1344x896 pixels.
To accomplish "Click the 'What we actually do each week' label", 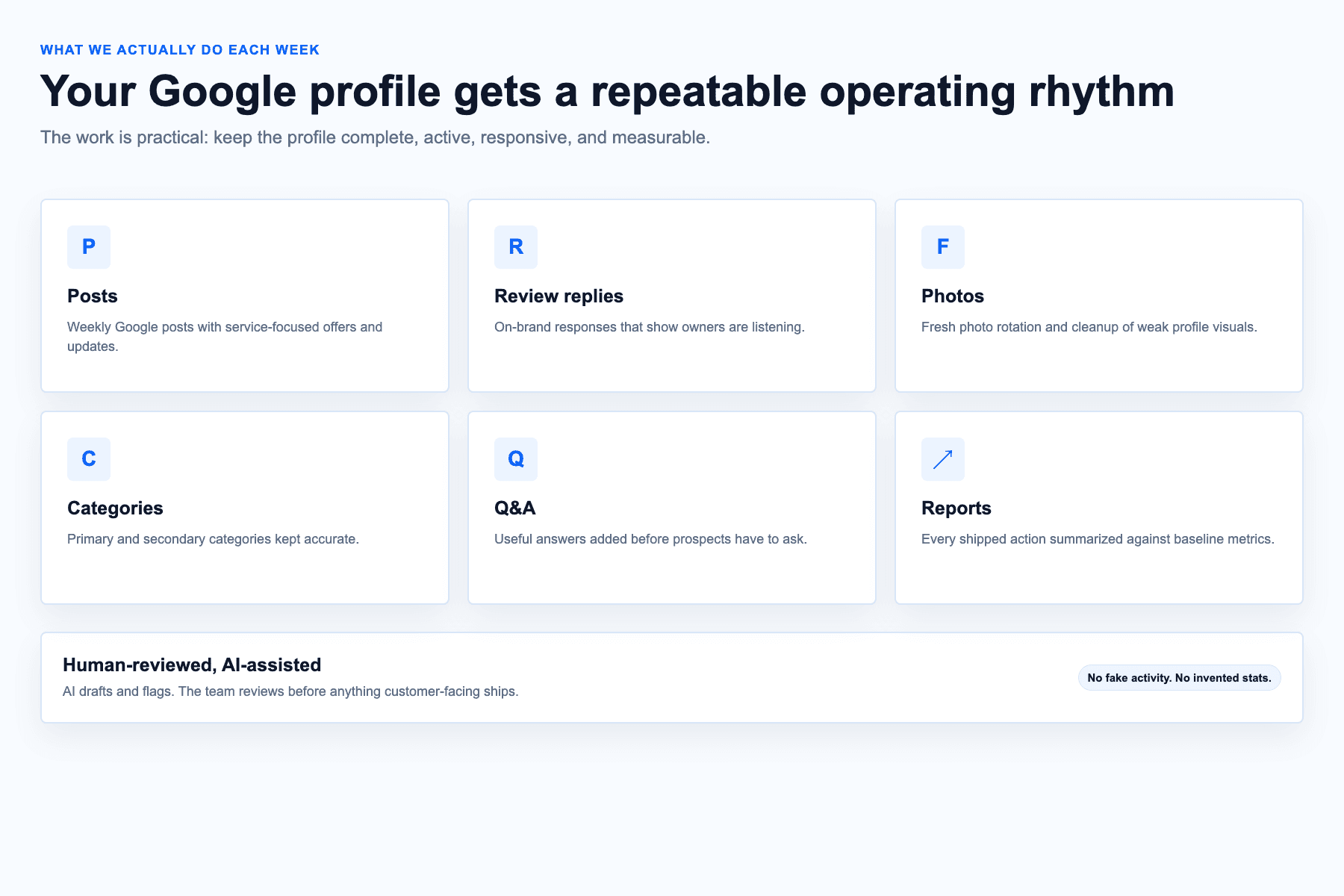I will (180, 50).
